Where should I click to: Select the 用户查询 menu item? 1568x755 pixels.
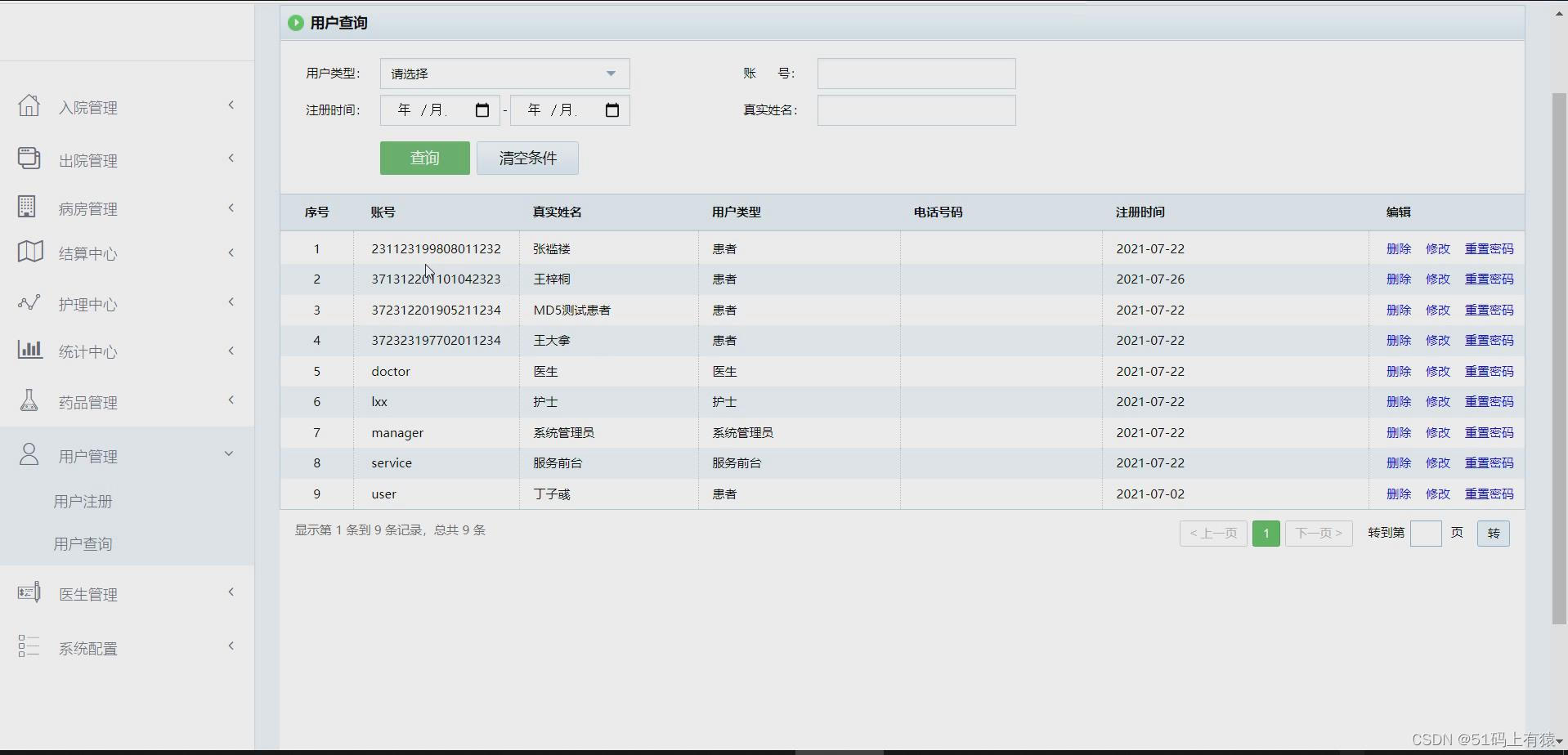point(83,543)
